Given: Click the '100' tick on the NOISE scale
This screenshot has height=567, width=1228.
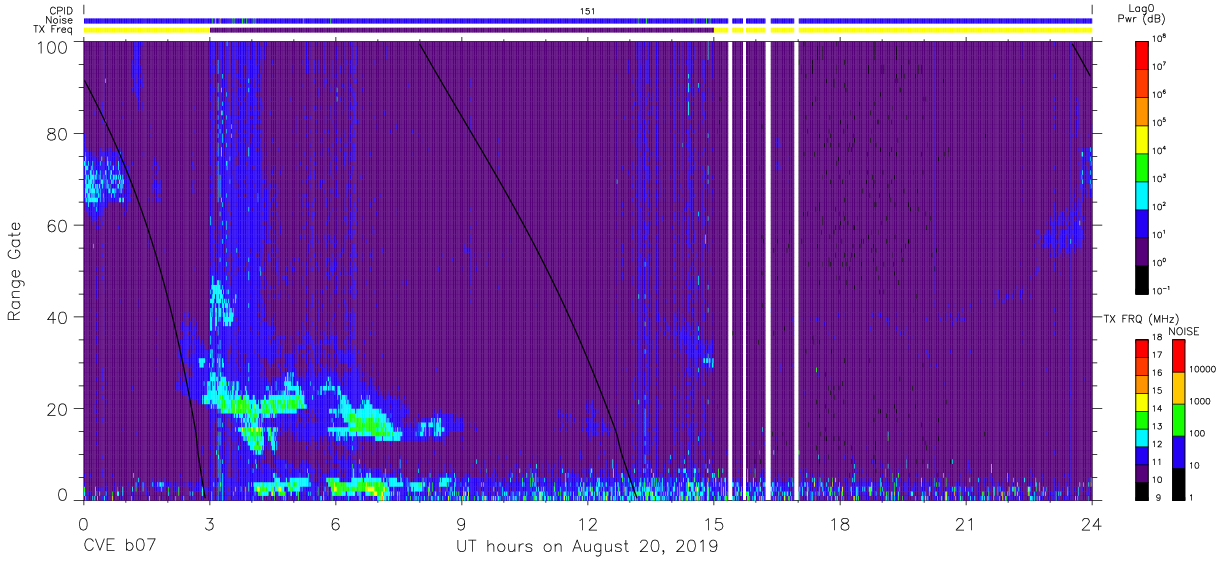Looking at the screenshot, I should coord(1198,433).
